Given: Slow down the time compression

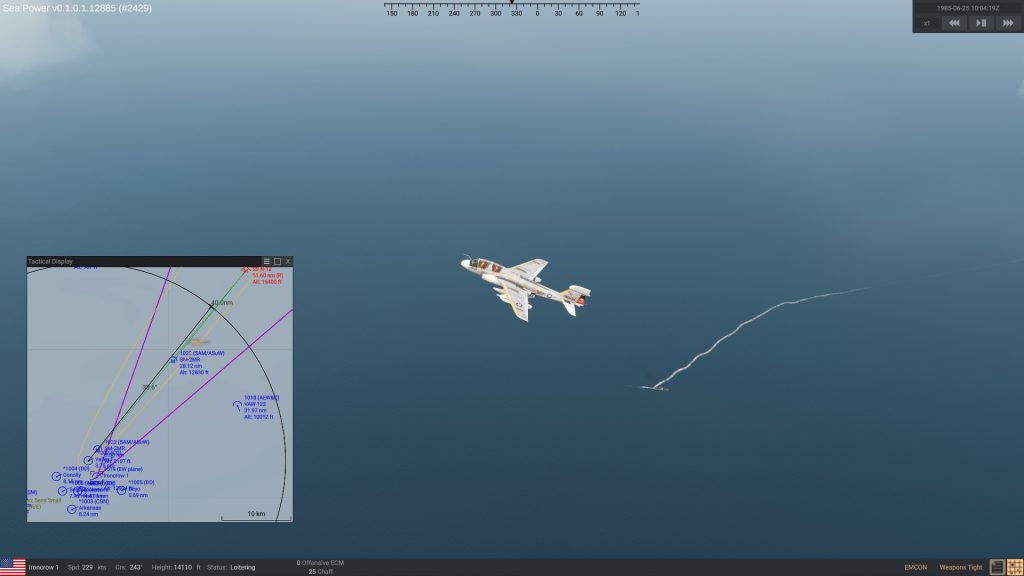Looking at the screenshot, I should 954,23.
